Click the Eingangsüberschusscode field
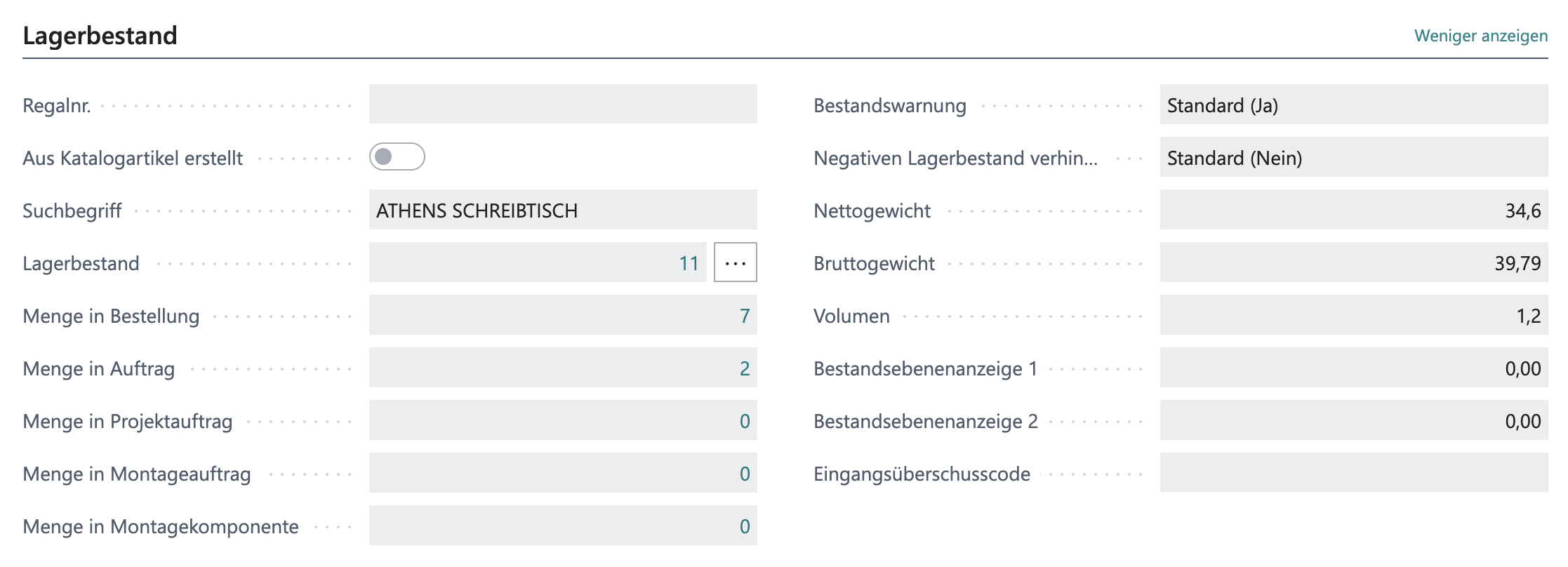The height and width of the screenshot is (567, 1568). 1353,473
